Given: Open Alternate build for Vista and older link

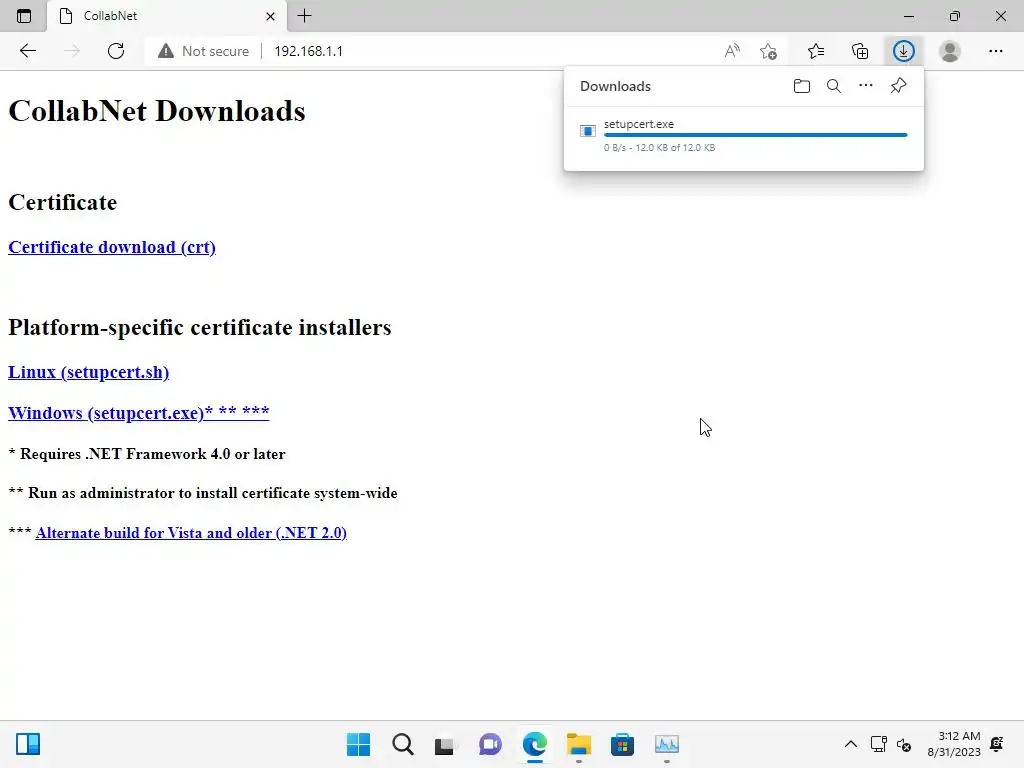Looking at the screenshot, I should pyautogui.click(x=191, y=533).
